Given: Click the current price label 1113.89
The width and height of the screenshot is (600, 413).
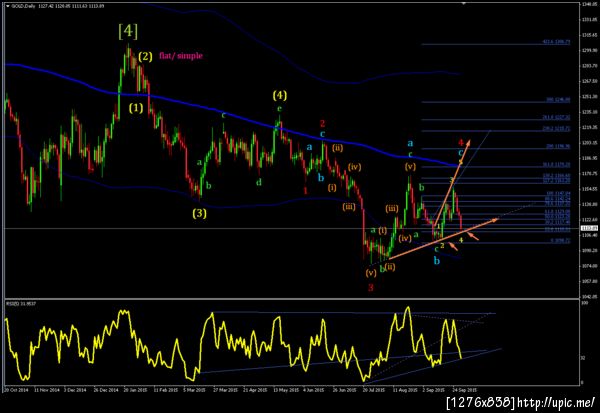Looking at the screenshot, I should [589, 228].
